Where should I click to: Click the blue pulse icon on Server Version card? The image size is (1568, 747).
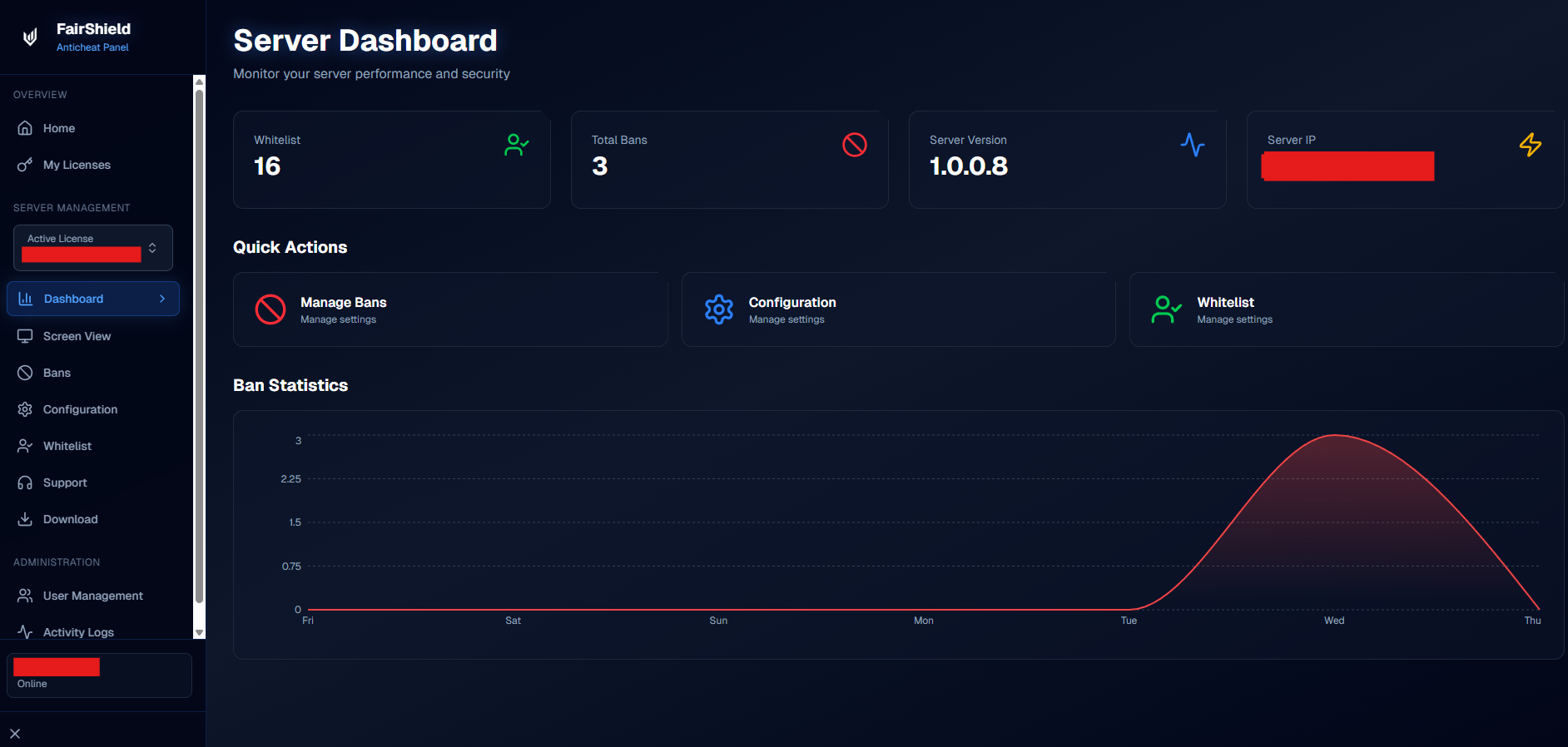(1193, 145)
